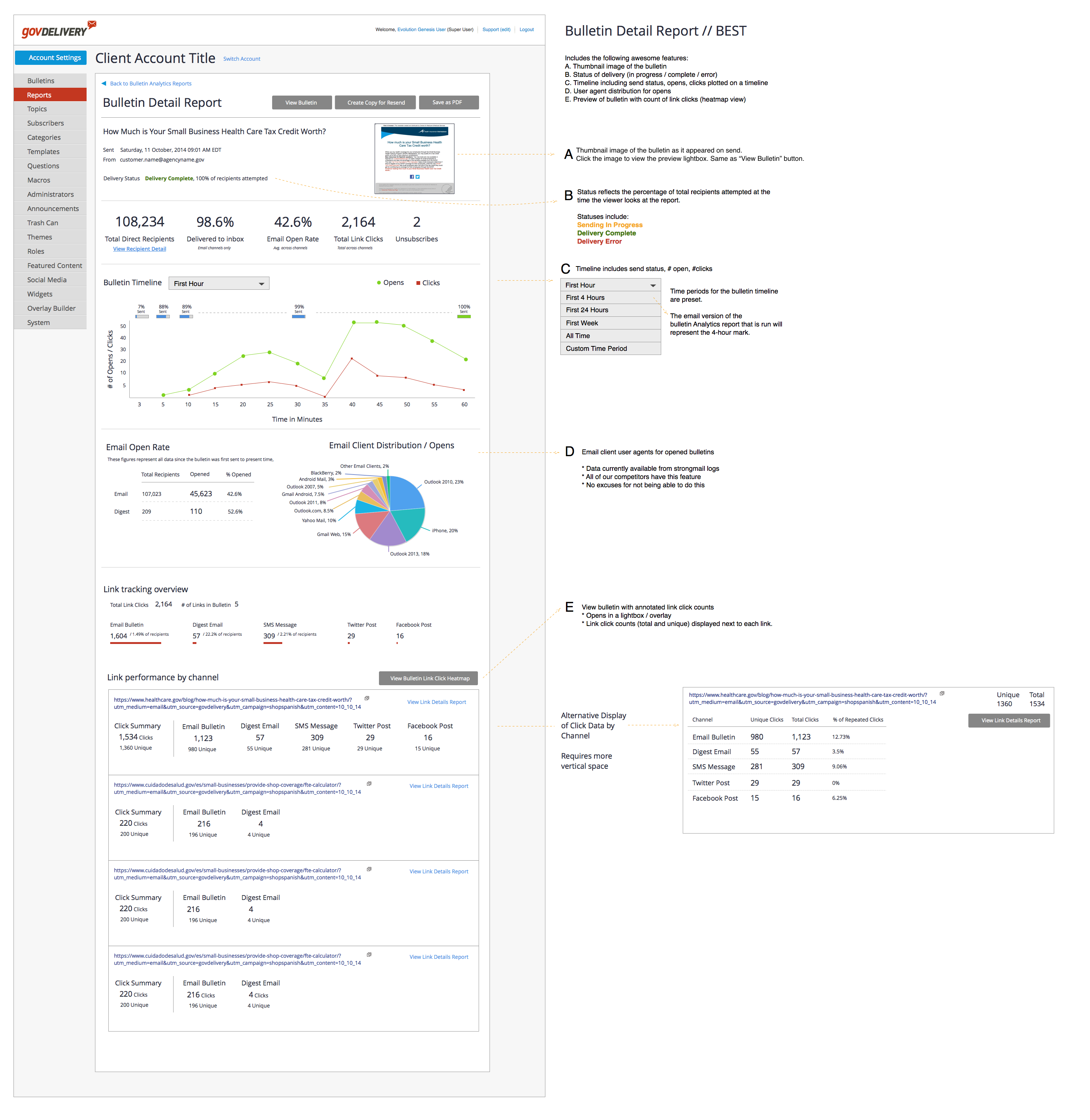Screen dimensions: 1090x1120
Task: Select Templates from the sidebar menu
Action: point(43,152)
